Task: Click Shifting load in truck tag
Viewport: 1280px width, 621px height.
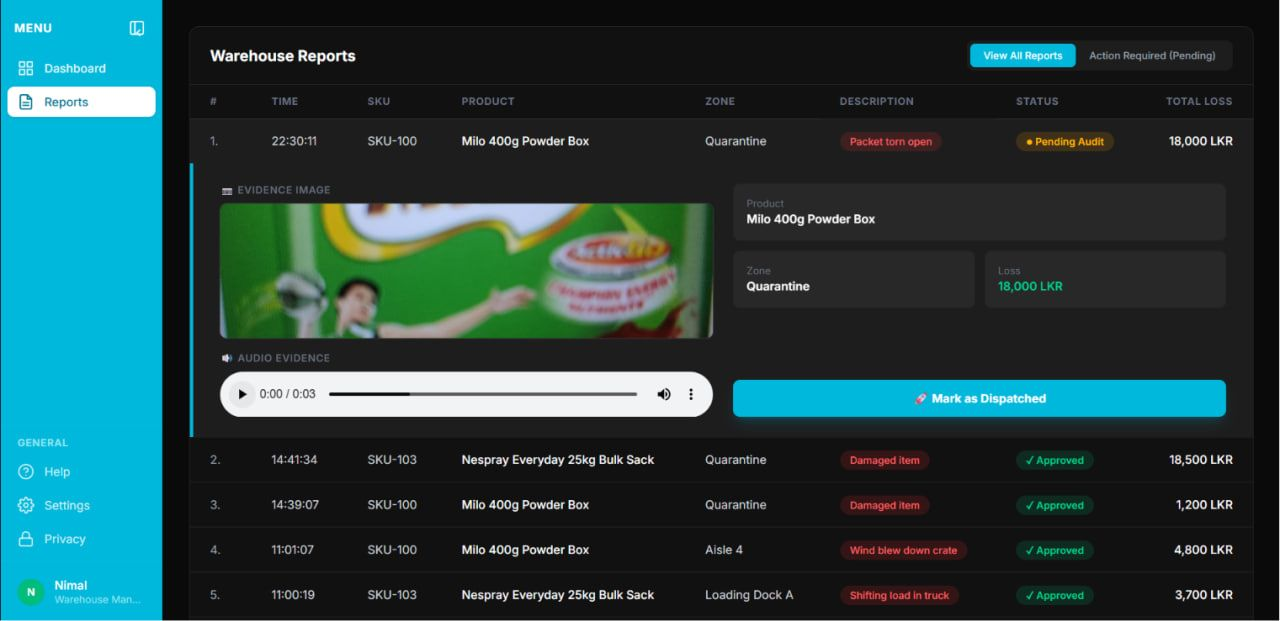Action: (899, 596)
